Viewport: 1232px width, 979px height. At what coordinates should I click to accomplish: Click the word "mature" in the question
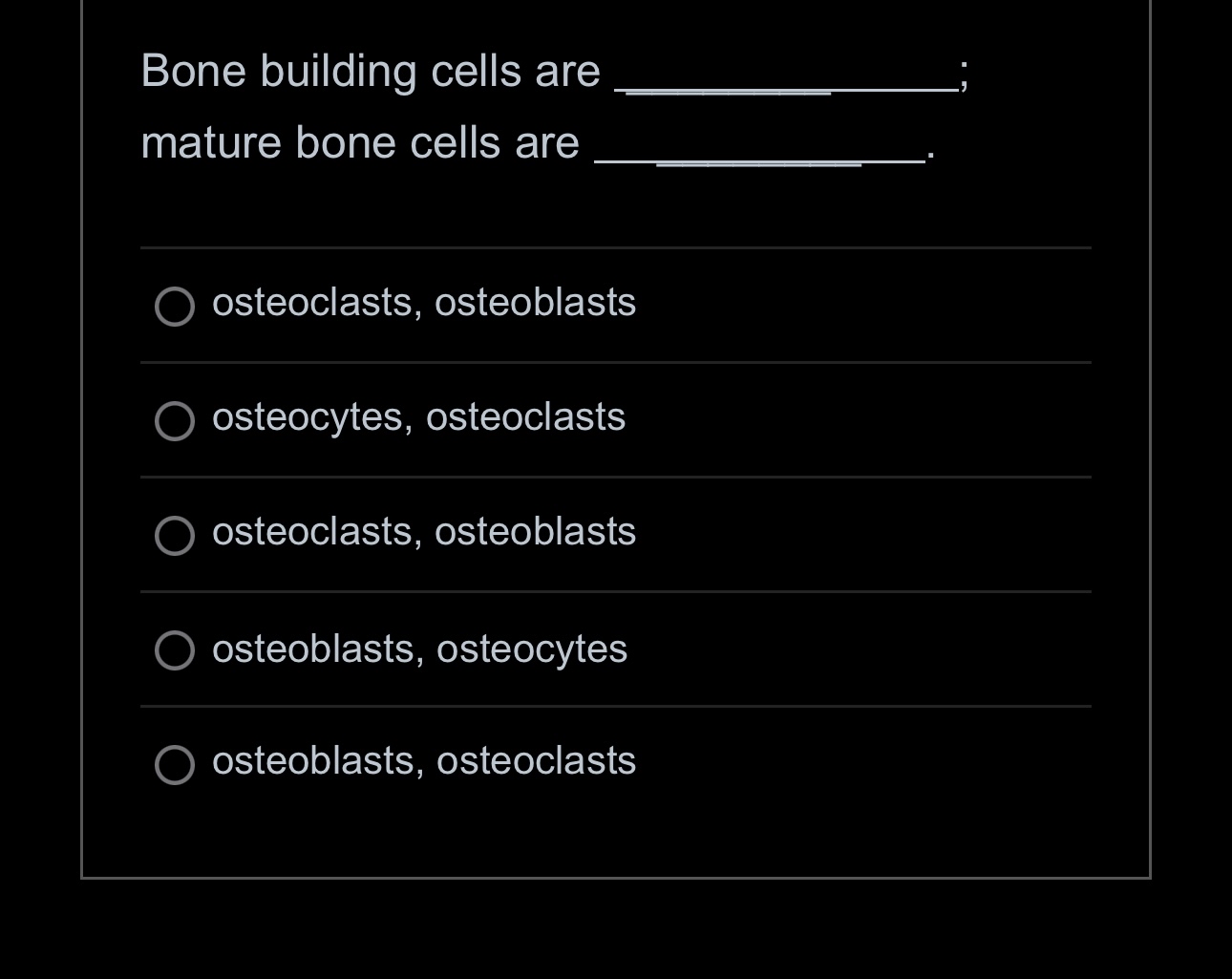pos(210,144)
